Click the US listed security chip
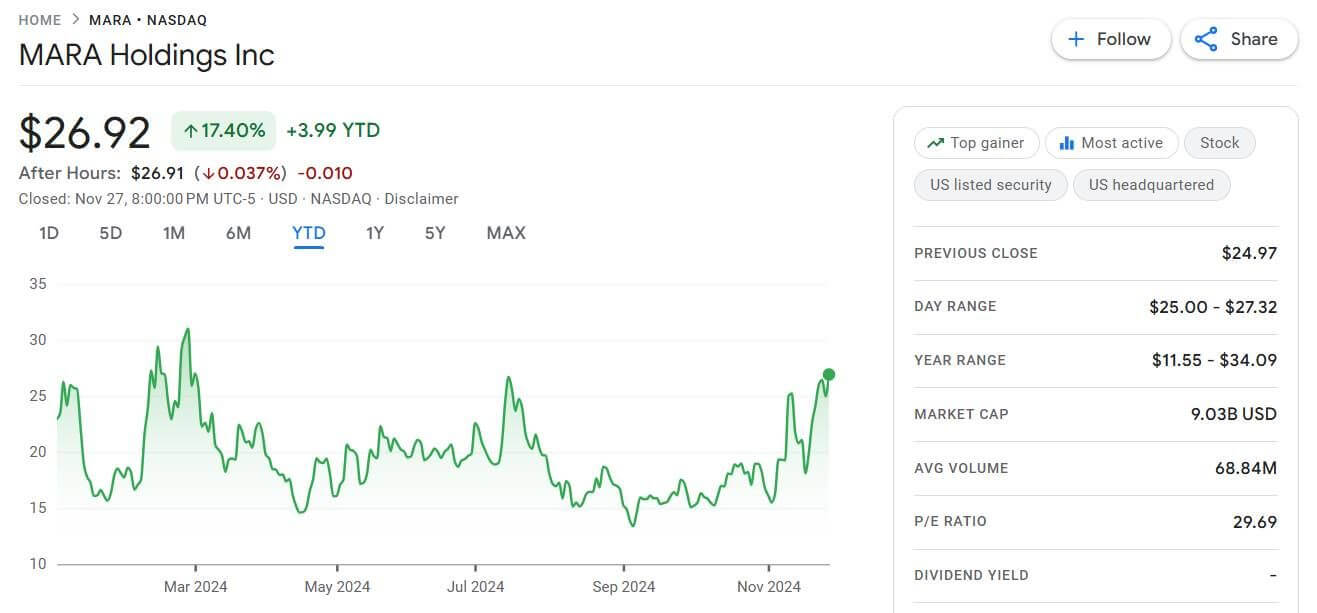 point(990,185)
